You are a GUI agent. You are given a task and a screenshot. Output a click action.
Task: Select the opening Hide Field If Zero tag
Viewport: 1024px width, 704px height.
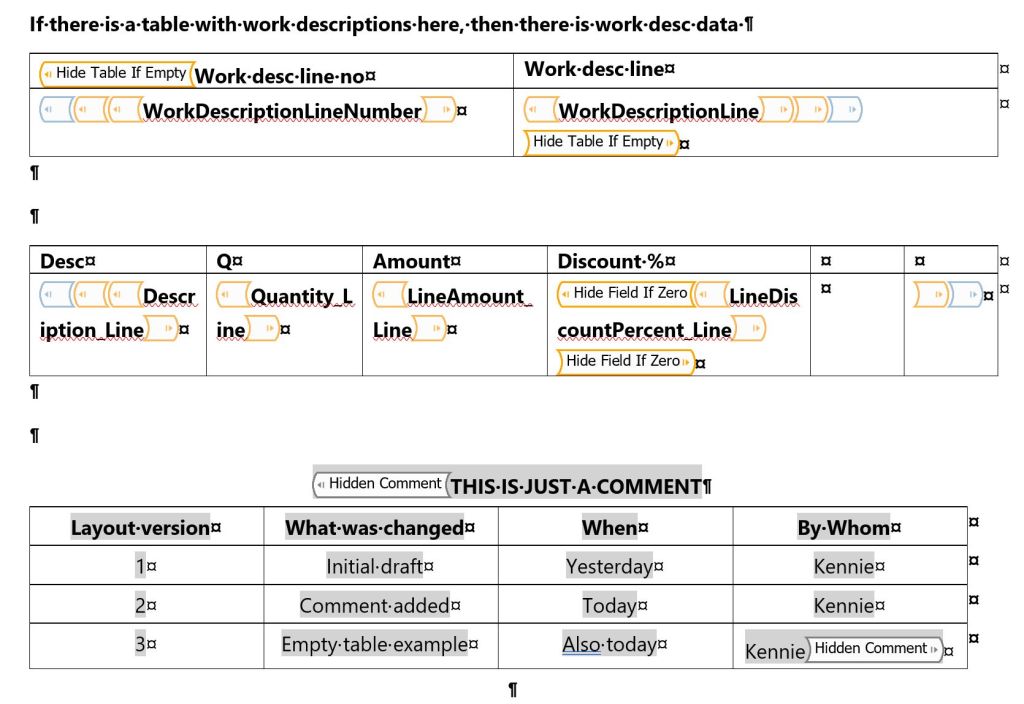pyautogui.click(x=624, y=293)
